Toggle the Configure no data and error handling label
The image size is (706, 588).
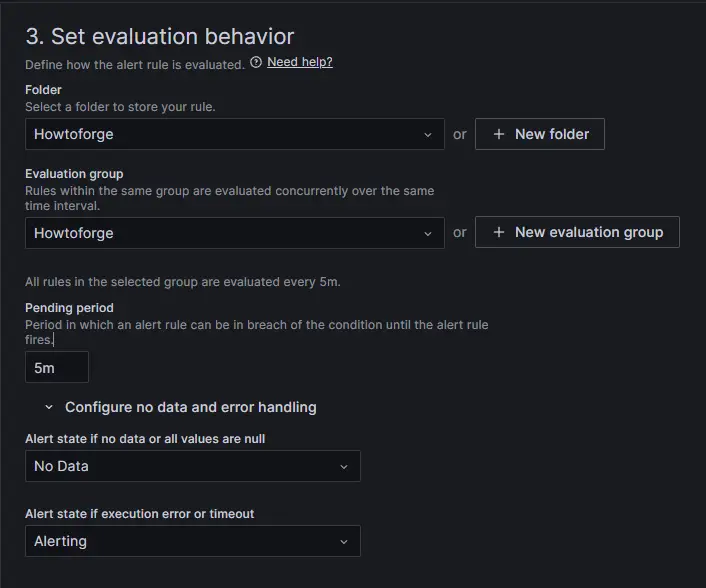(x=190, y=407)
